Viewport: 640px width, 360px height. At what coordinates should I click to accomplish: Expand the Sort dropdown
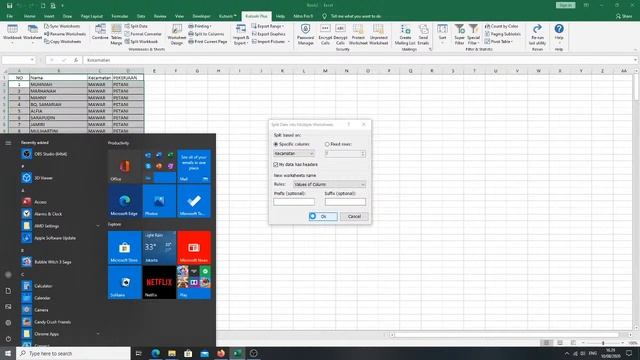442,33
